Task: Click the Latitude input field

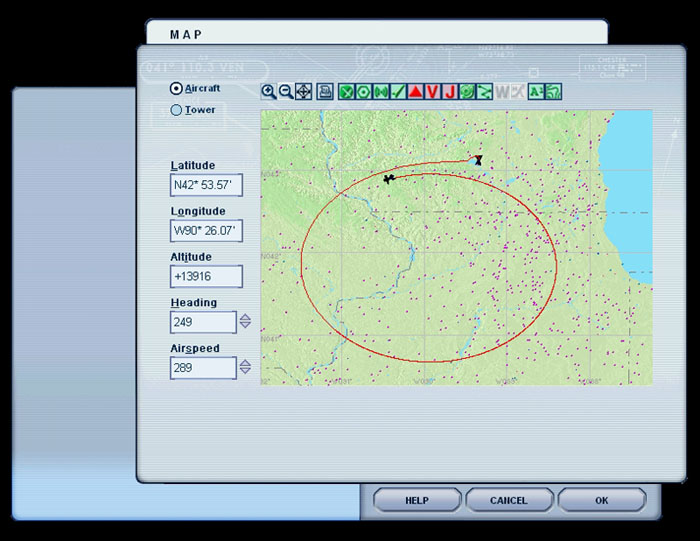Action: coord(206,185)
